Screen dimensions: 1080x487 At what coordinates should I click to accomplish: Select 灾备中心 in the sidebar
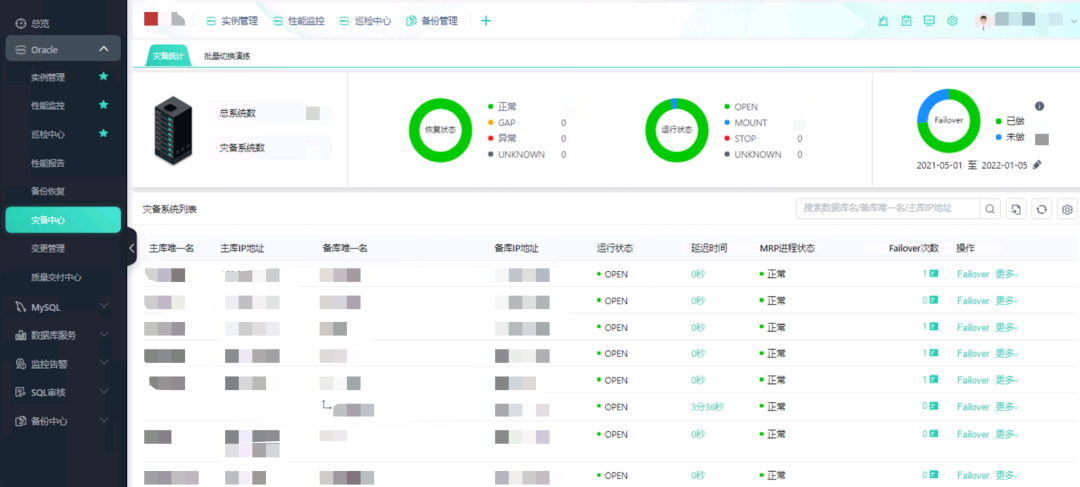(x=63, y=220)
